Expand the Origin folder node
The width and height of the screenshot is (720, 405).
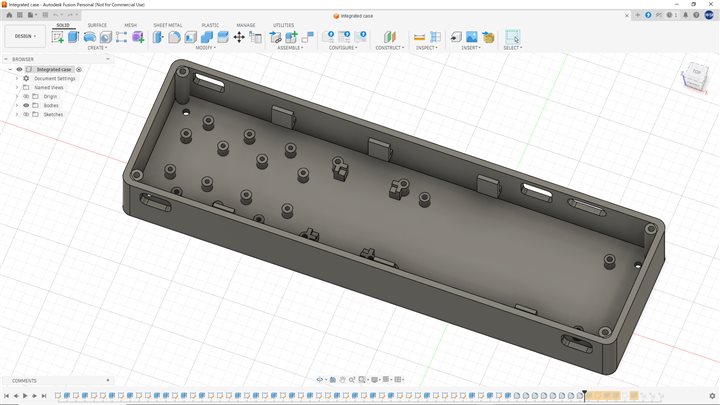pyautogui.click(x=17, y=96)
